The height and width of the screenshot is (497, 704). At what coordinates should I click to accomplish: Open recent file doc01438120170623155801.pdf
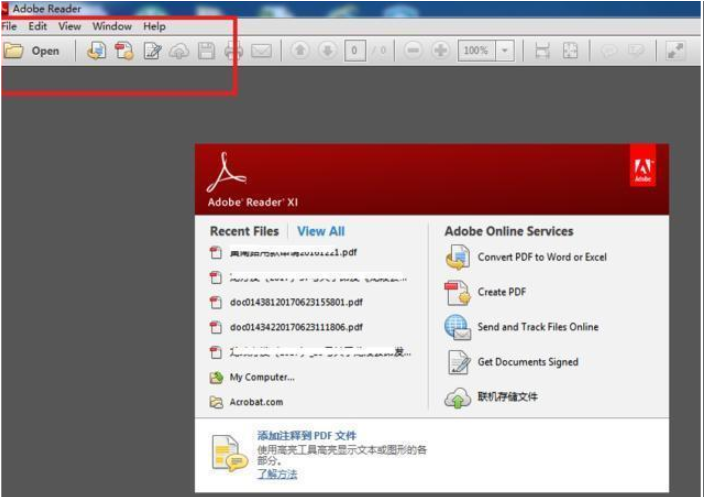click(296, 302)
